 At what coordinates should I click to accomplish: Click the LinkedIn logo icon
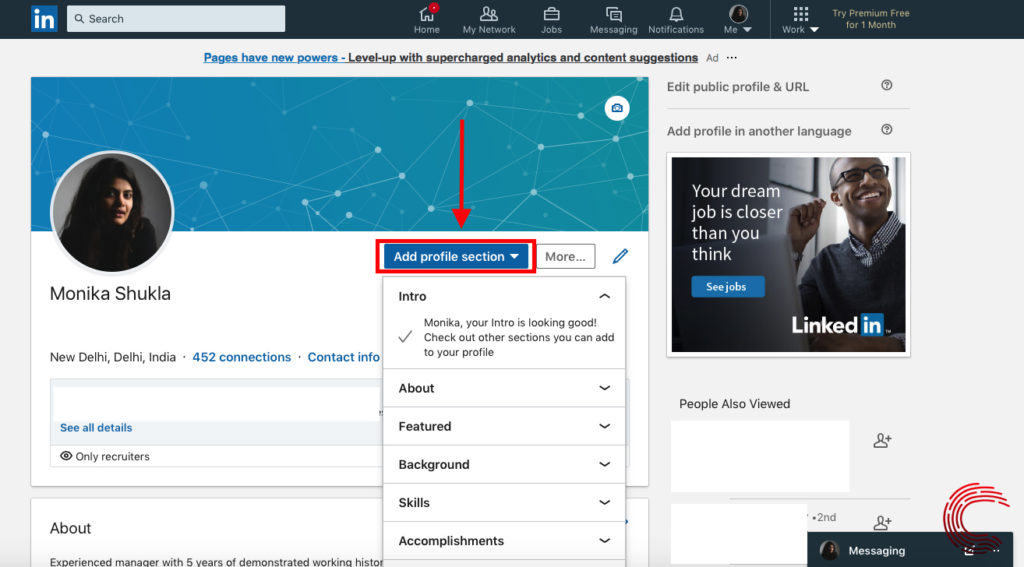coord(44,19)
